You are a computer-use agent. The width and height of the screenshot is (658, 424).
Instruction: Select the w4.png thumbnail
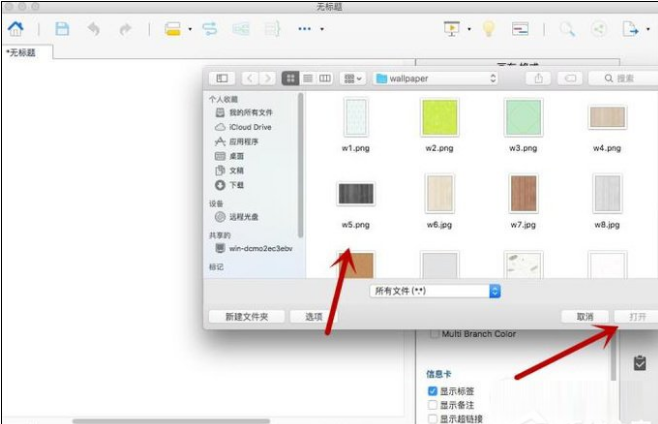point(607,117)
